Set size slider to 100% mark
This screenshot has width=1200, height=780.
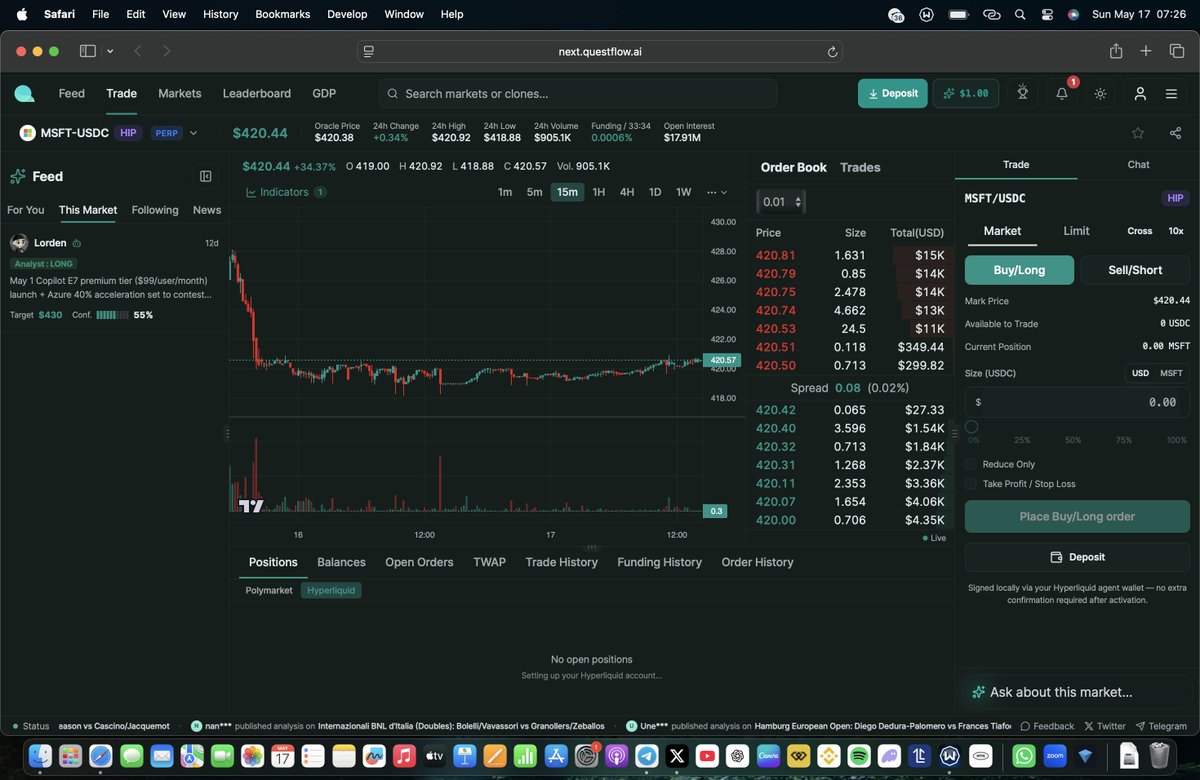coord(1177,440)
